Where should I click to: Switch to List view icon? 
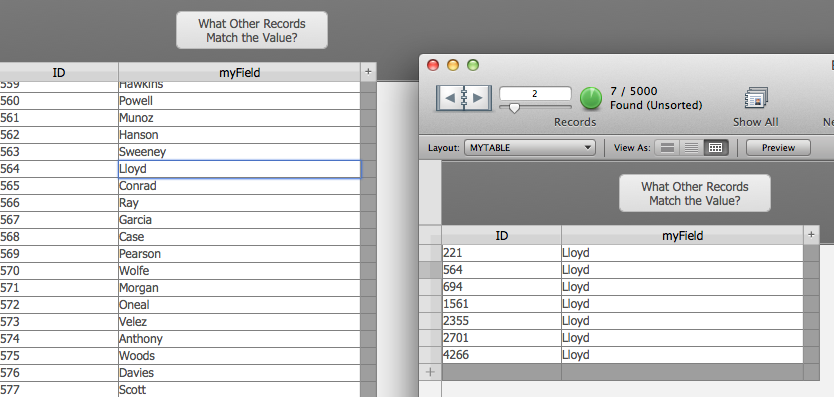(x=691, y=148)
